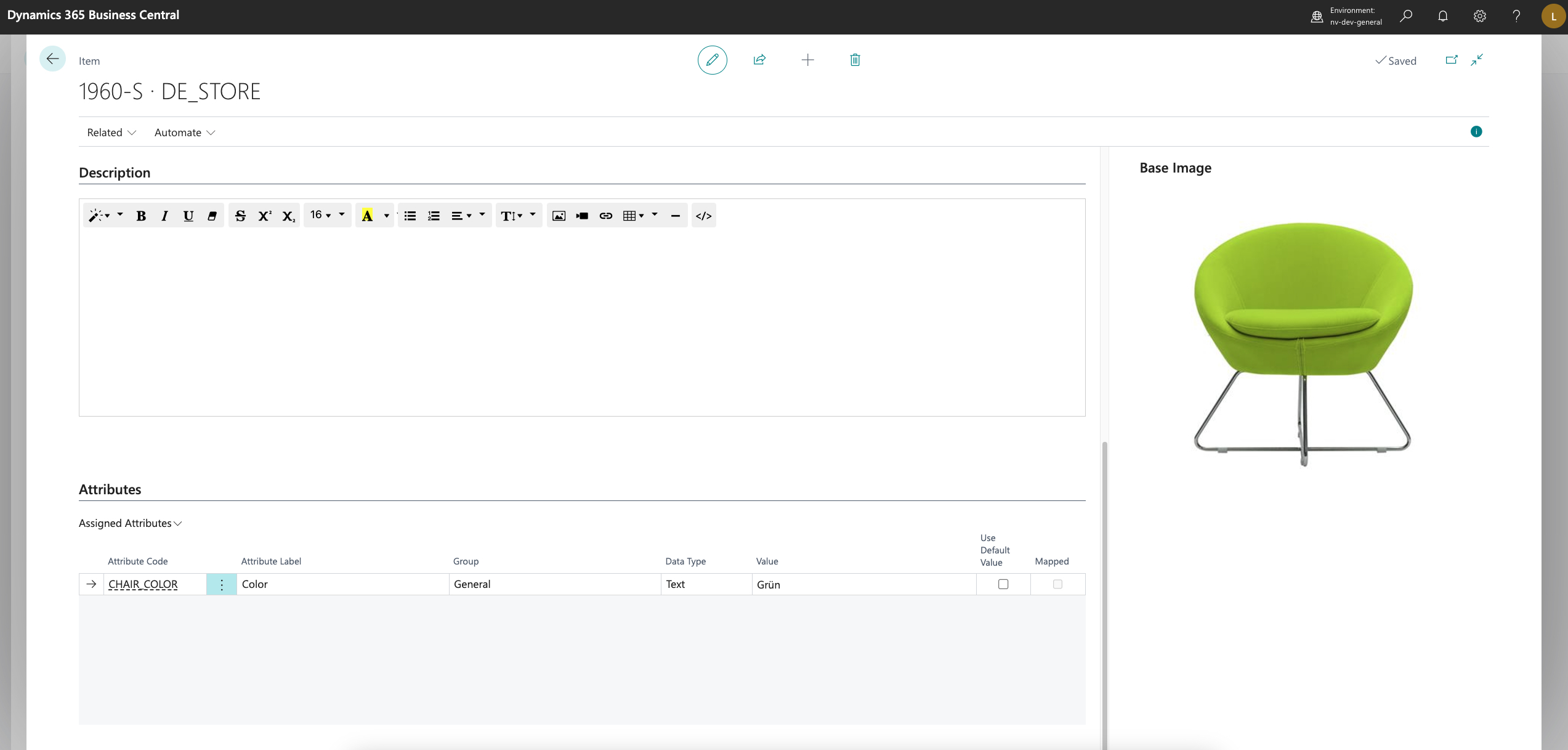The height and width of the screenshot is (750, 1568).
Task: Toggle italic formatting button
Action: pos(164,216)
